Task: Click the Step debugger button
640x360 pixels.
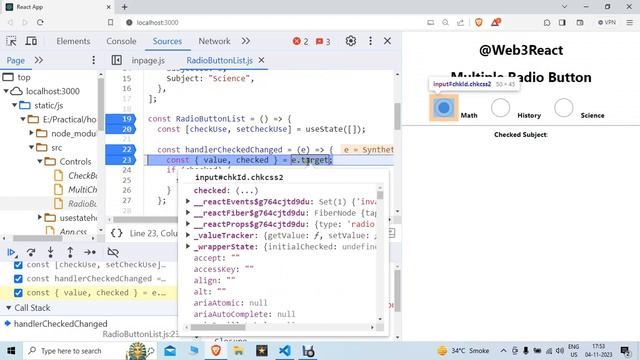Action: tap(90, 252)
